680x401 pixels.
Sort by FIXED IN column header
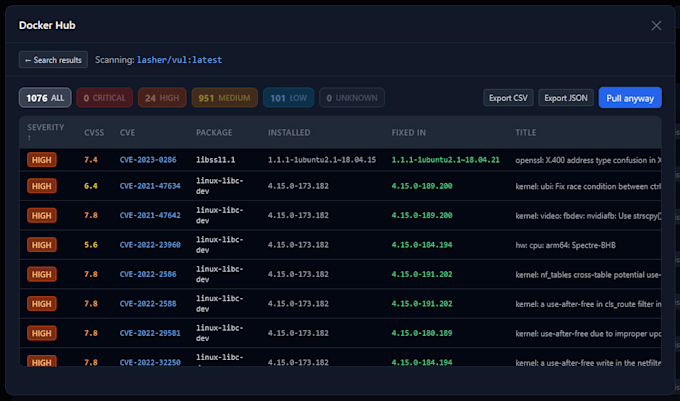409,133
